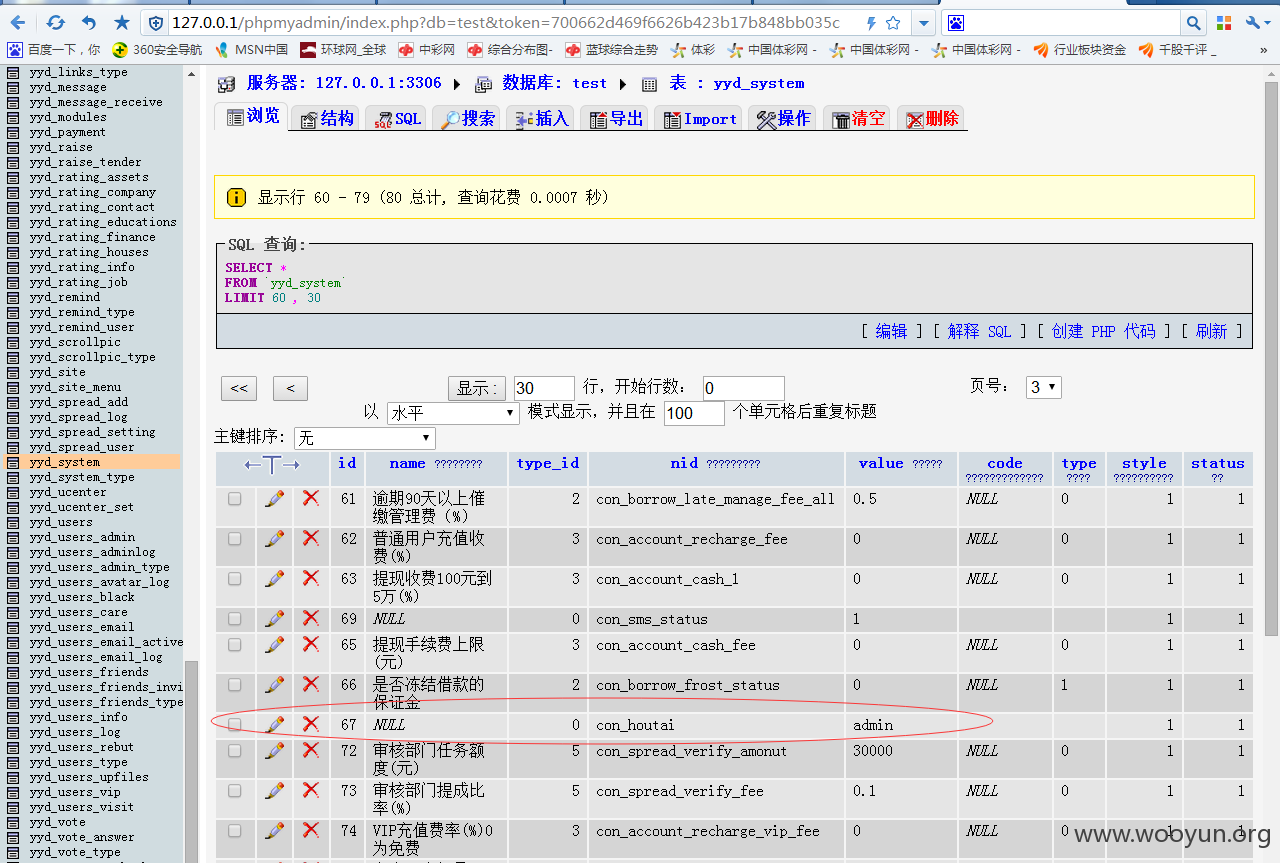Click edit pencil for con_sms_status row
The image size is (1280, 863).
tap(274, 618)
